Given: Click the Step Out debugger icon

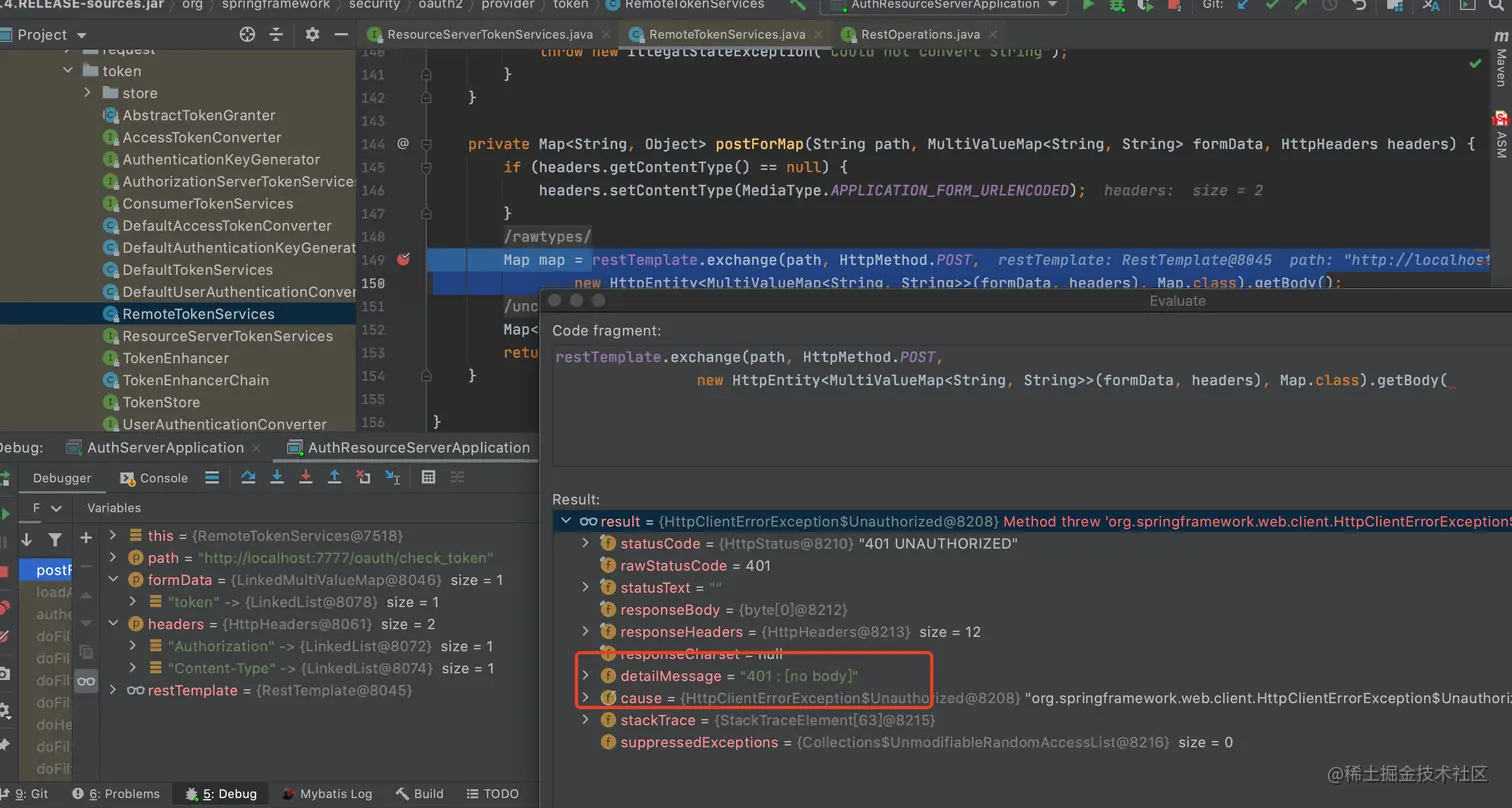Looking at the screenshot, I should tap(335, 478).
